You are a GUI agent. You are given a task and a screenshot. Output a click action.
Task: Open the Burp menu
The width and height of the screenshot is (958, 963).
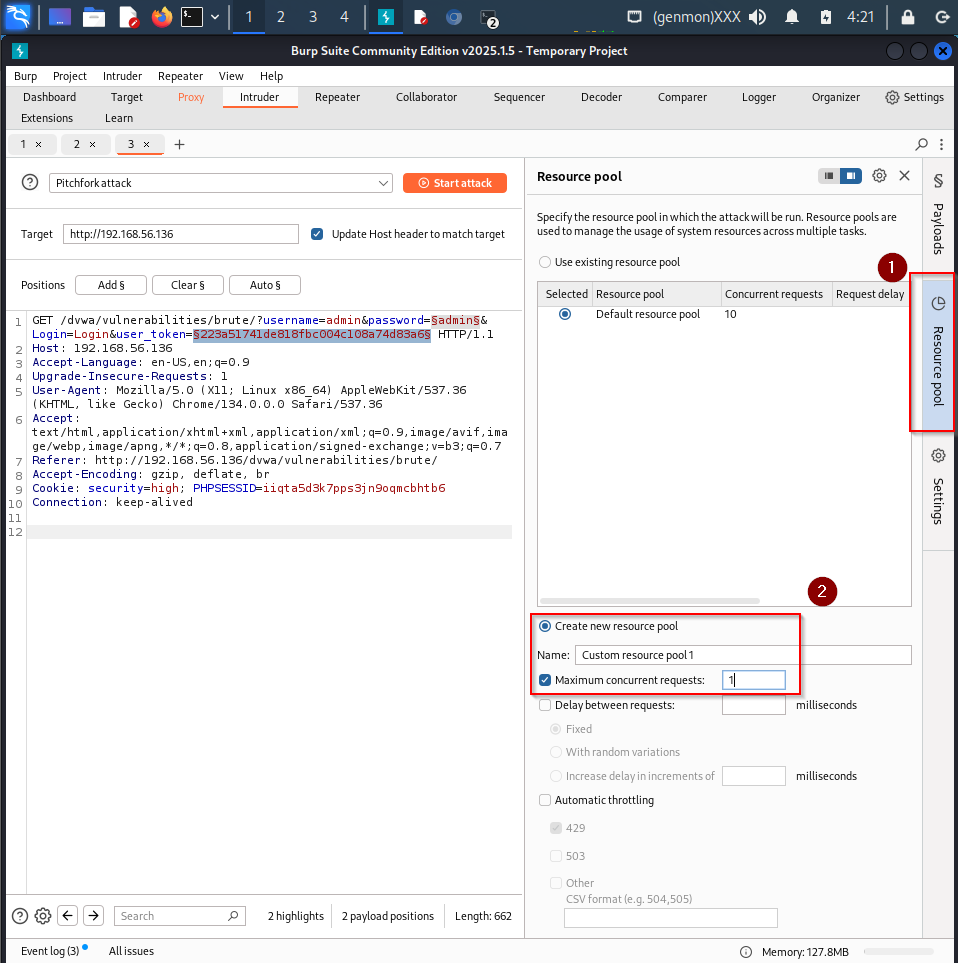(26, 76)
